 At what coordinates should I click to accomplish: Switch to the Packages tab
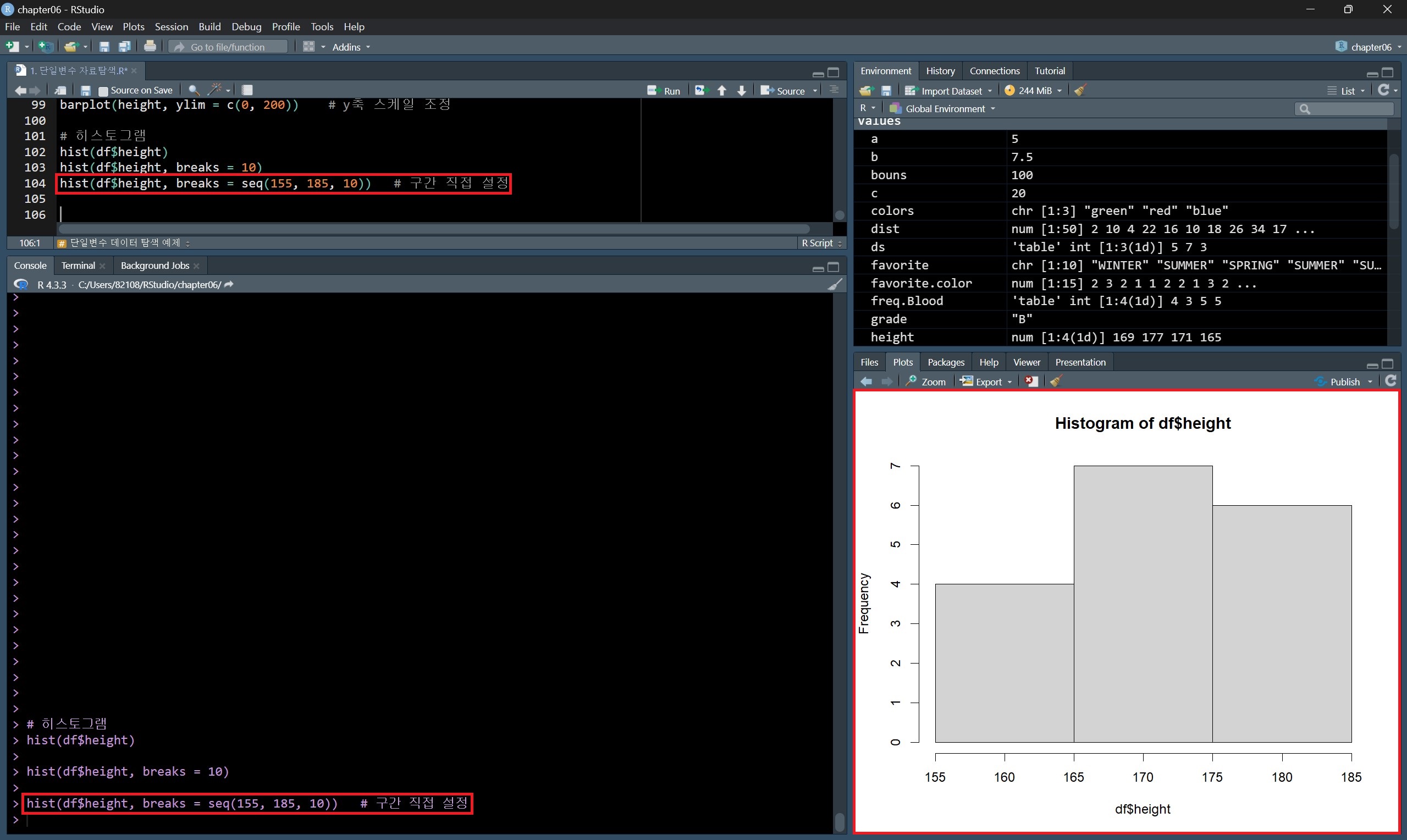946,362
